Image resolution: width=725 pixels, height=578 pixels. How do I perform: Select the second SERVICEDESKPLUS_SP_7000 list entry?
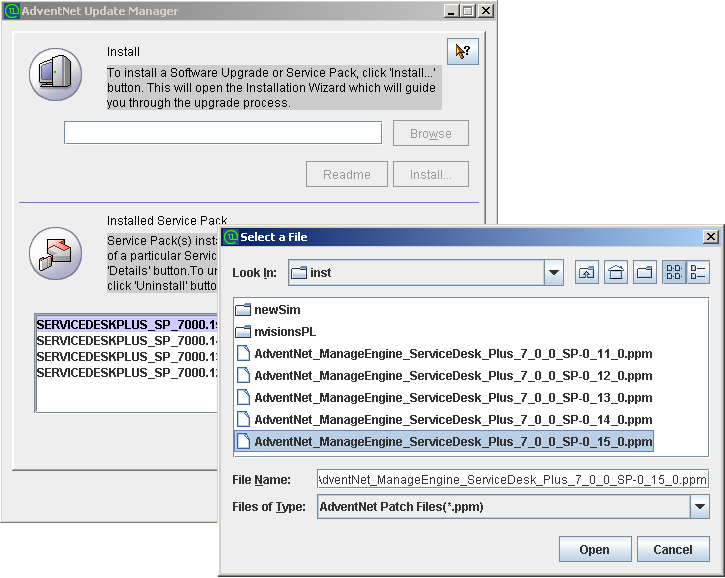point(127,340)
